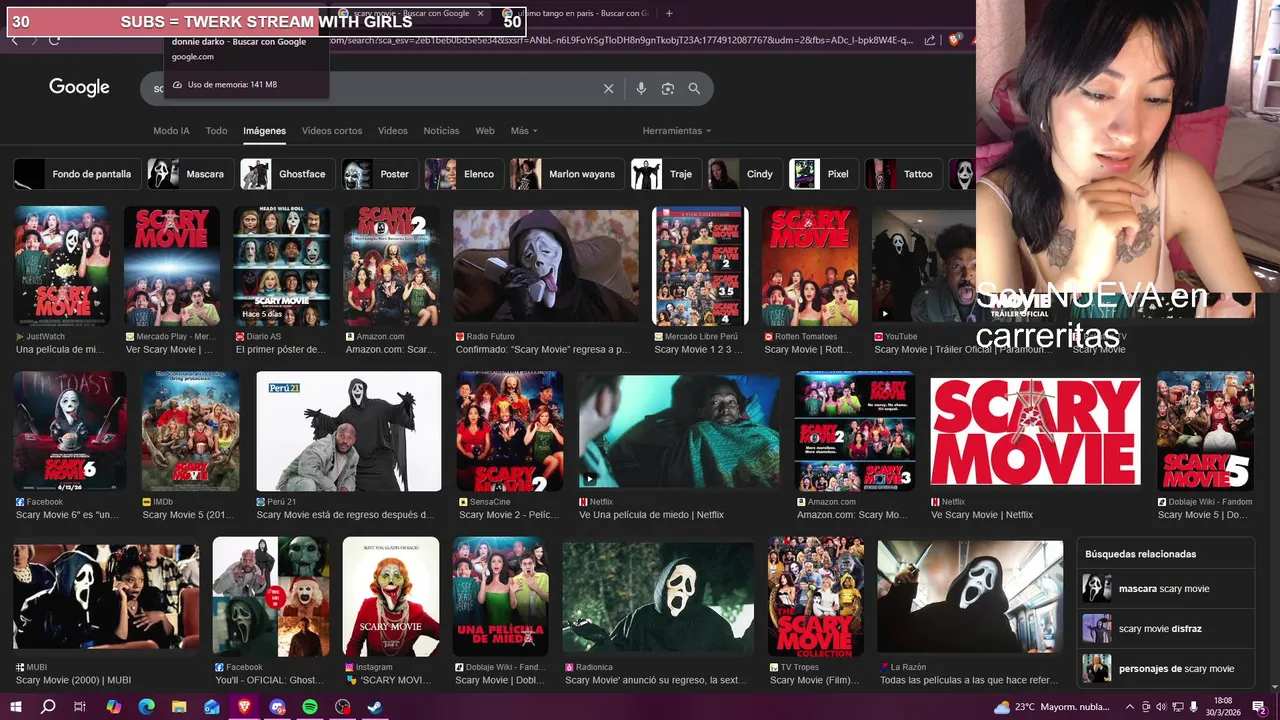
Task: Filter by Marlon wayans chip
Action: coord(567,174)
